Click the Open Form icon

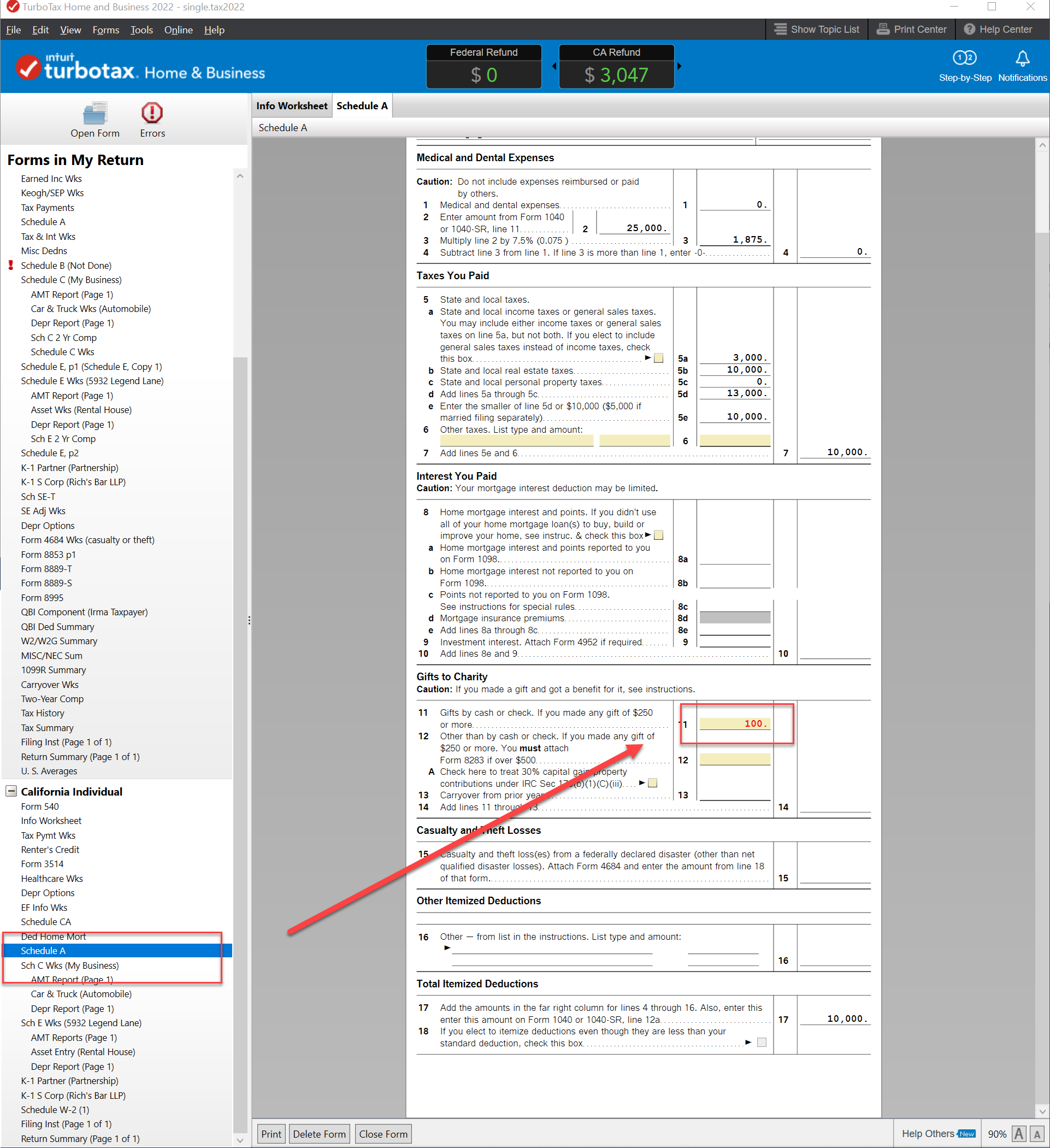95,120
